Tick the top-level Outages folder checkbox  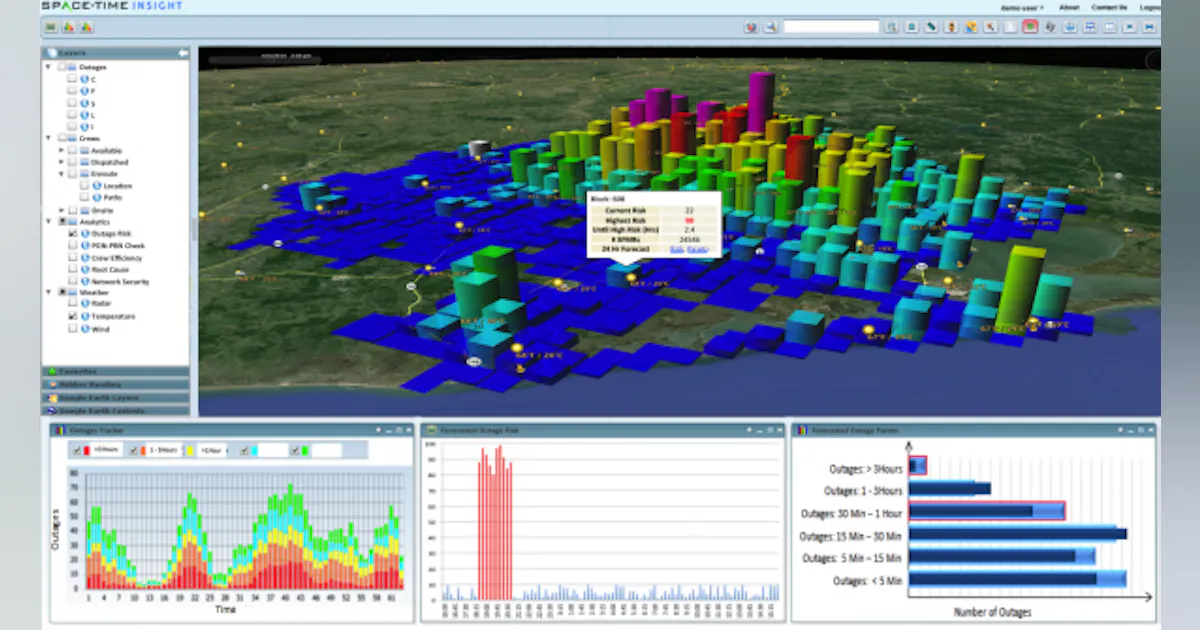tap(62, 67)
